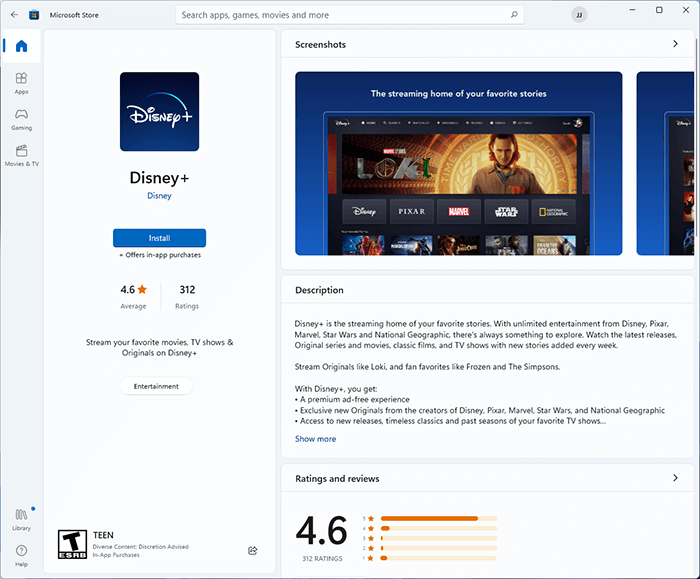Click the search magnifier icon

[x=514, y=15]
